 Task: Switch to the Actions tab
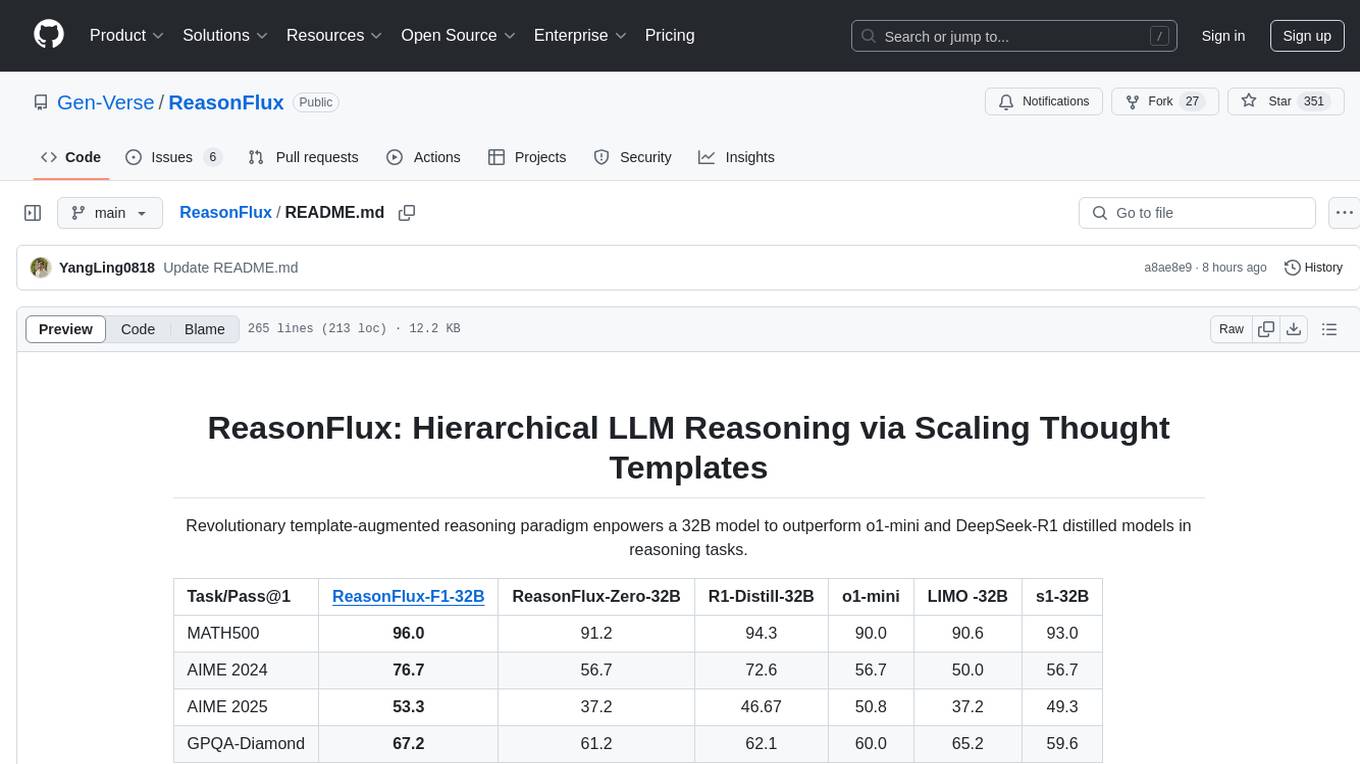click(x=423, y=157)
